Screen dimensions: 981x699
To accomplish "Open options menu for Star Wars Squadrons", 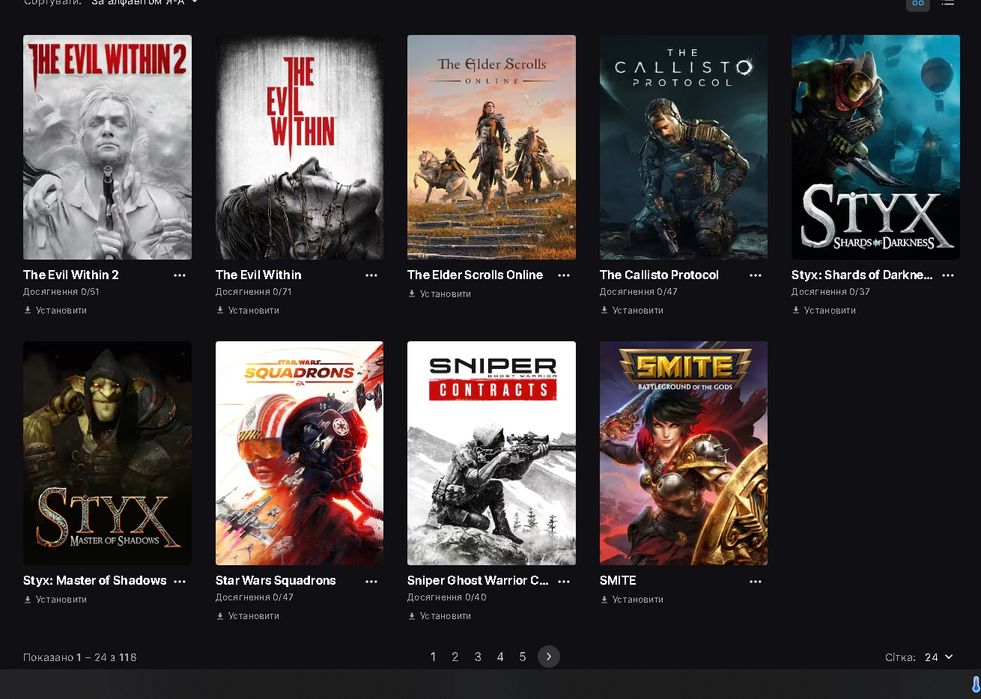I will tap(372, 581).
